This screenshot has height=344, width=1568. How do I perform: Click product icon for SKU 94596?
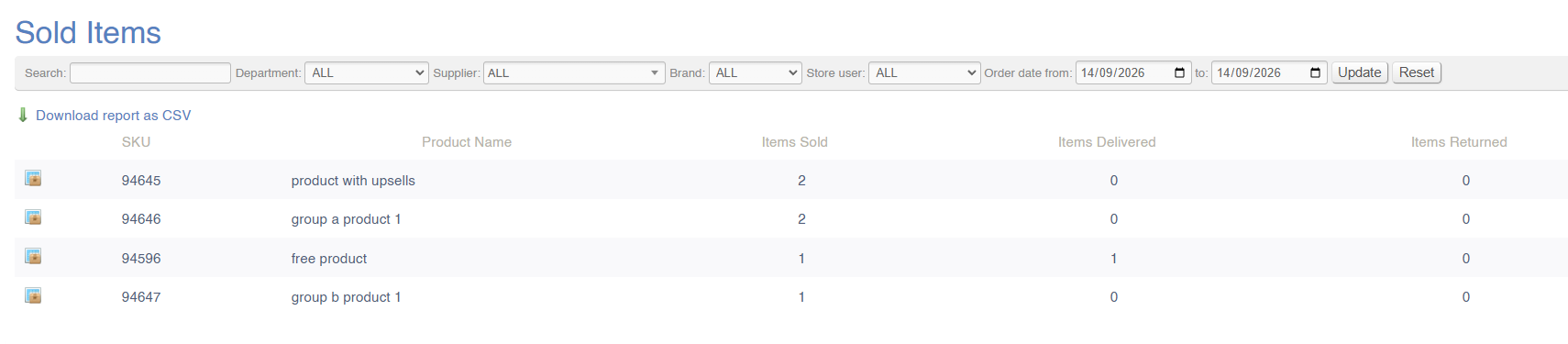[33, 256]
